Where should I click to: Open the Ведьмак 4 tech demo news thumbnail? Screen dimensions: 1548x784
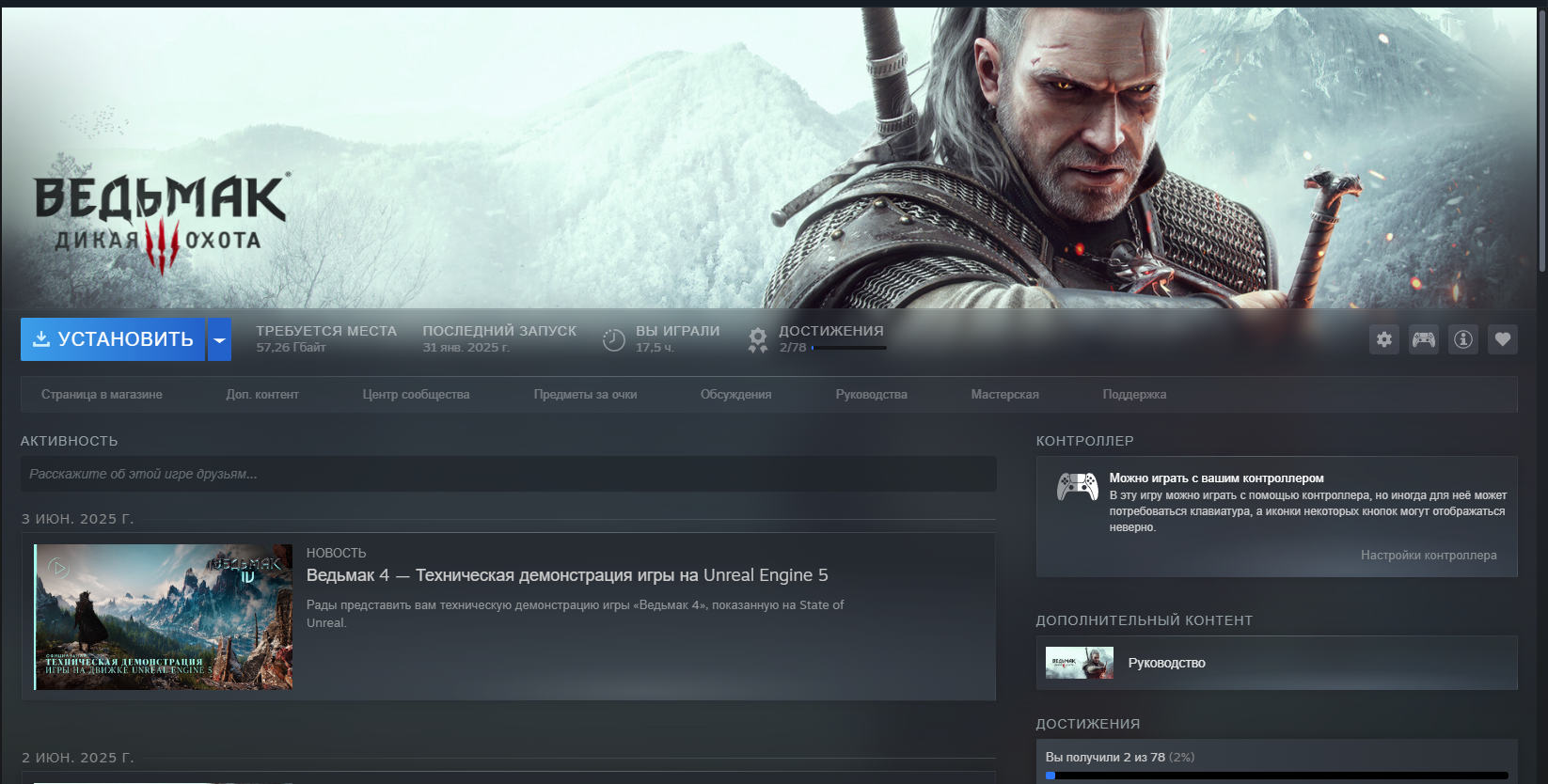[164, 617]
